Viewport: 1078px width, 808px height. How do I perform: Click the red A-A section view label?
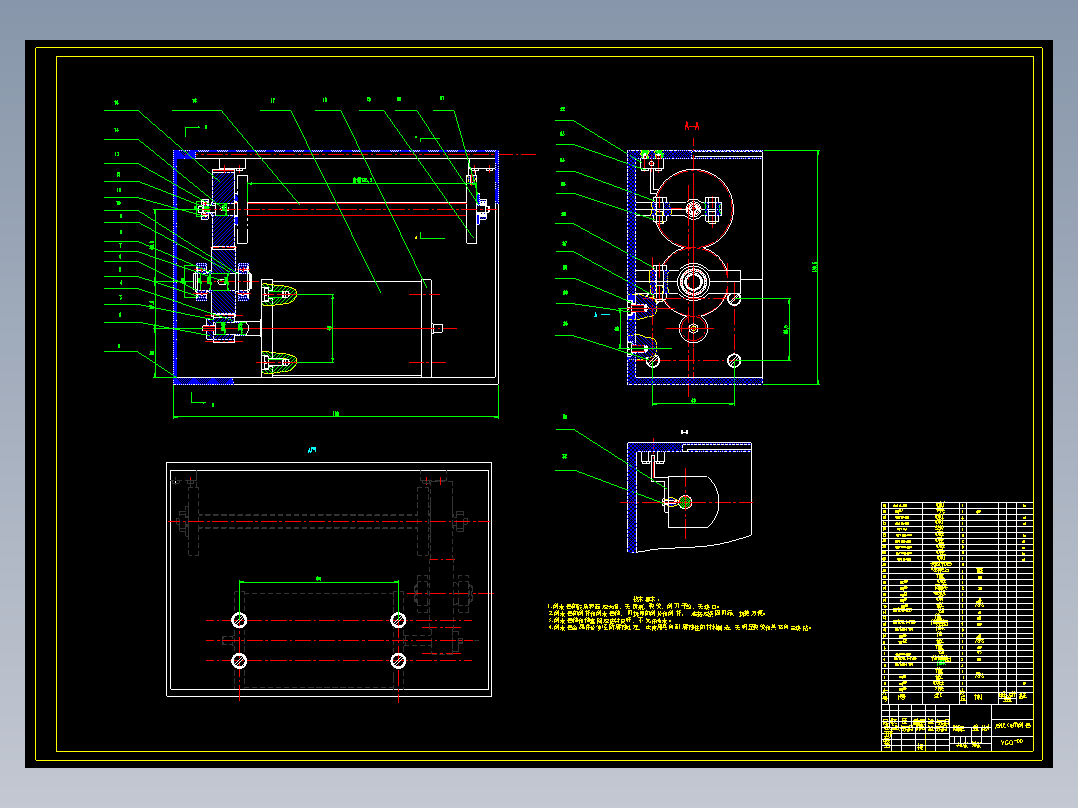692,126
